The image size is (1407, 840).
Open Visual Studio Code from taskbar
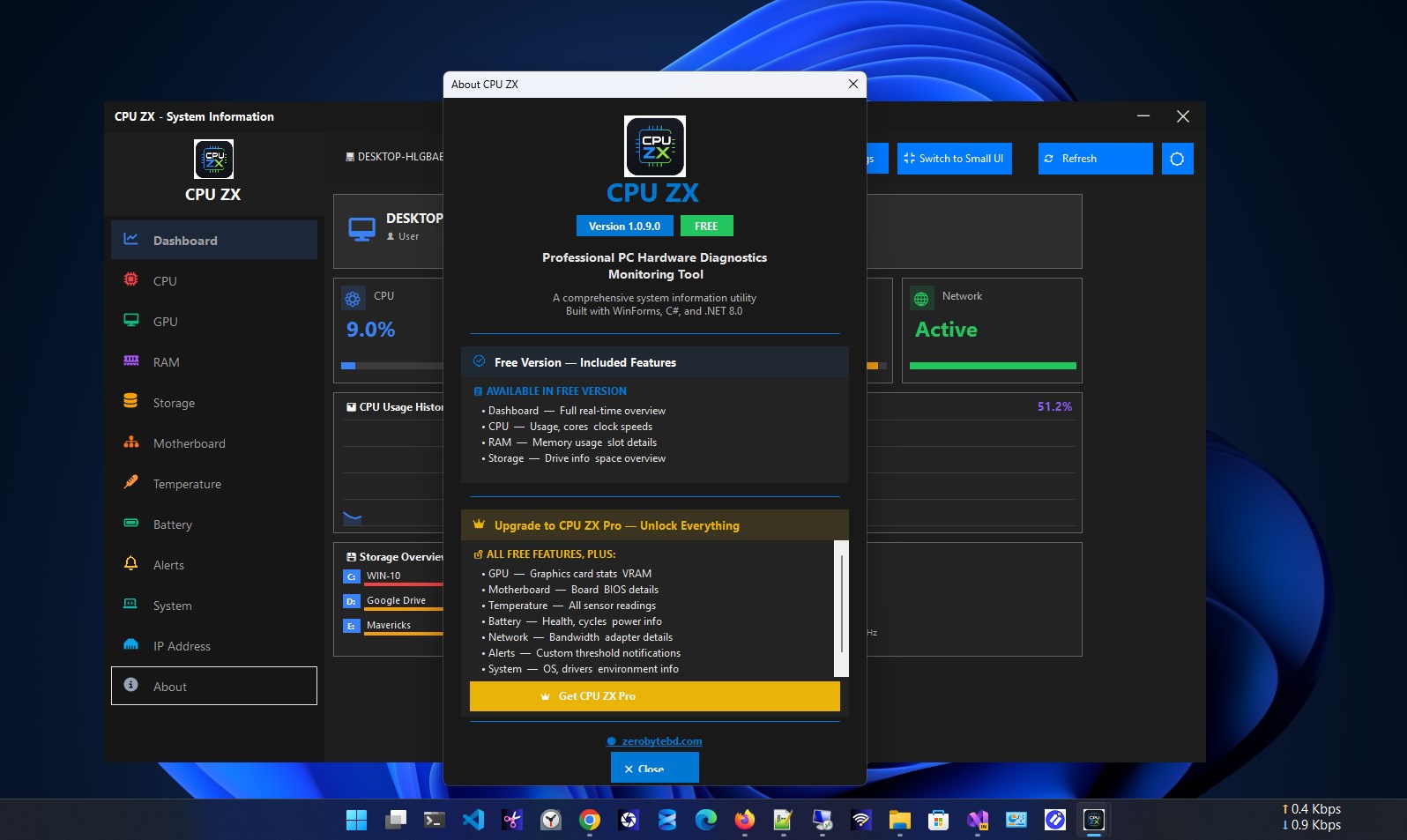(473, 820)
